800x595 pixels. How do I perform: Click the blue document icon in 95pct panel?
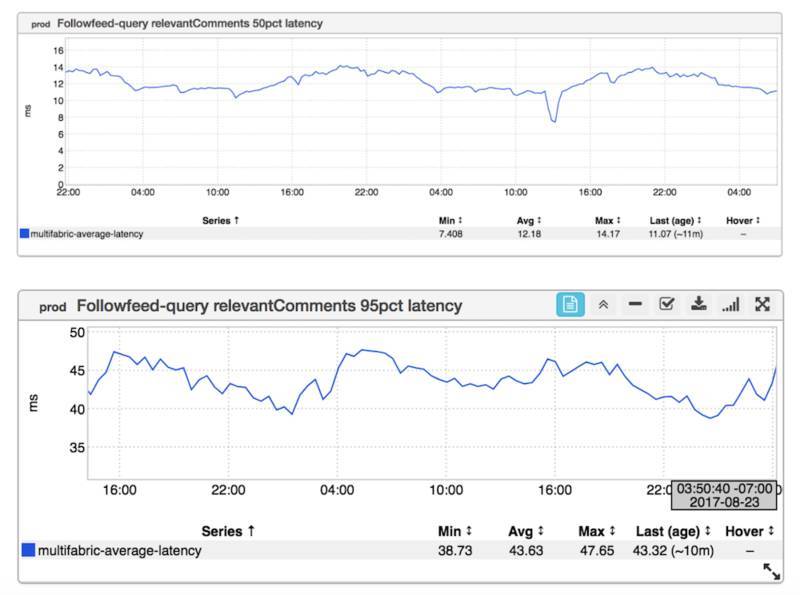tap(570, 305)
